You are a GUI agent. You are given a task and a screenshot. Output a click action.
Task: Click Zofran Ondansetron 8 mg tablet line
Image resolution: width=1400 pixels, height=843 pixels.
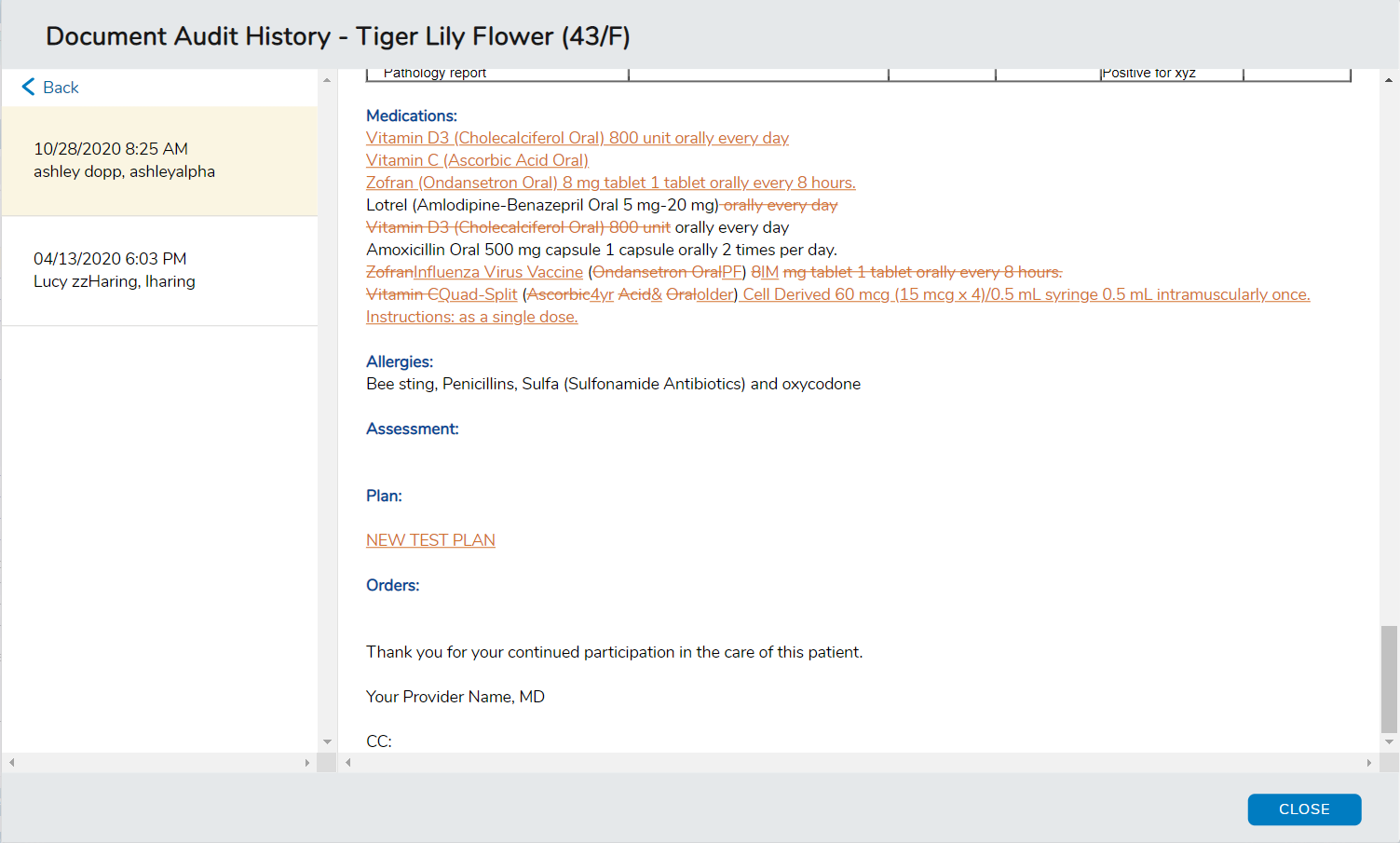610,183
